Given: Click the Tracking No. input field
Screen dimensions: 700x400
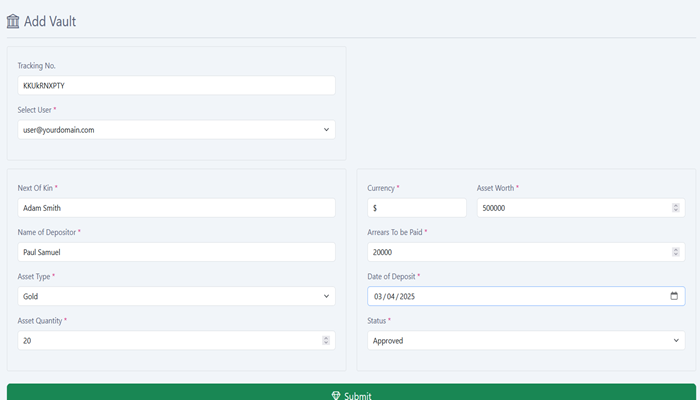Looking at the screenshot, I should tap(176, 85).
